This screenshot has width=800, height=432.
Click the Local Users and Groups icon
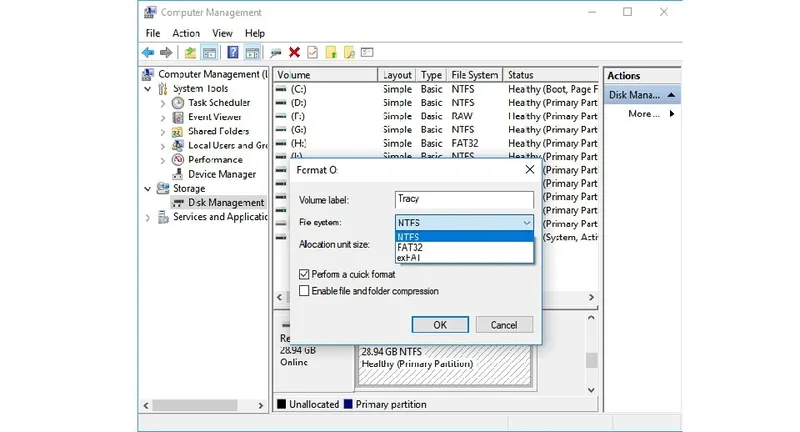tap(178, 145)
